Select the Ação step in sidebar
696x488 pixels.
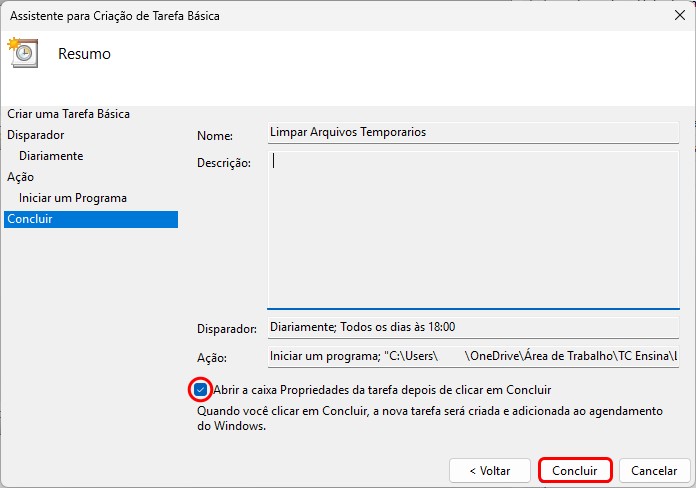(20, 177)
